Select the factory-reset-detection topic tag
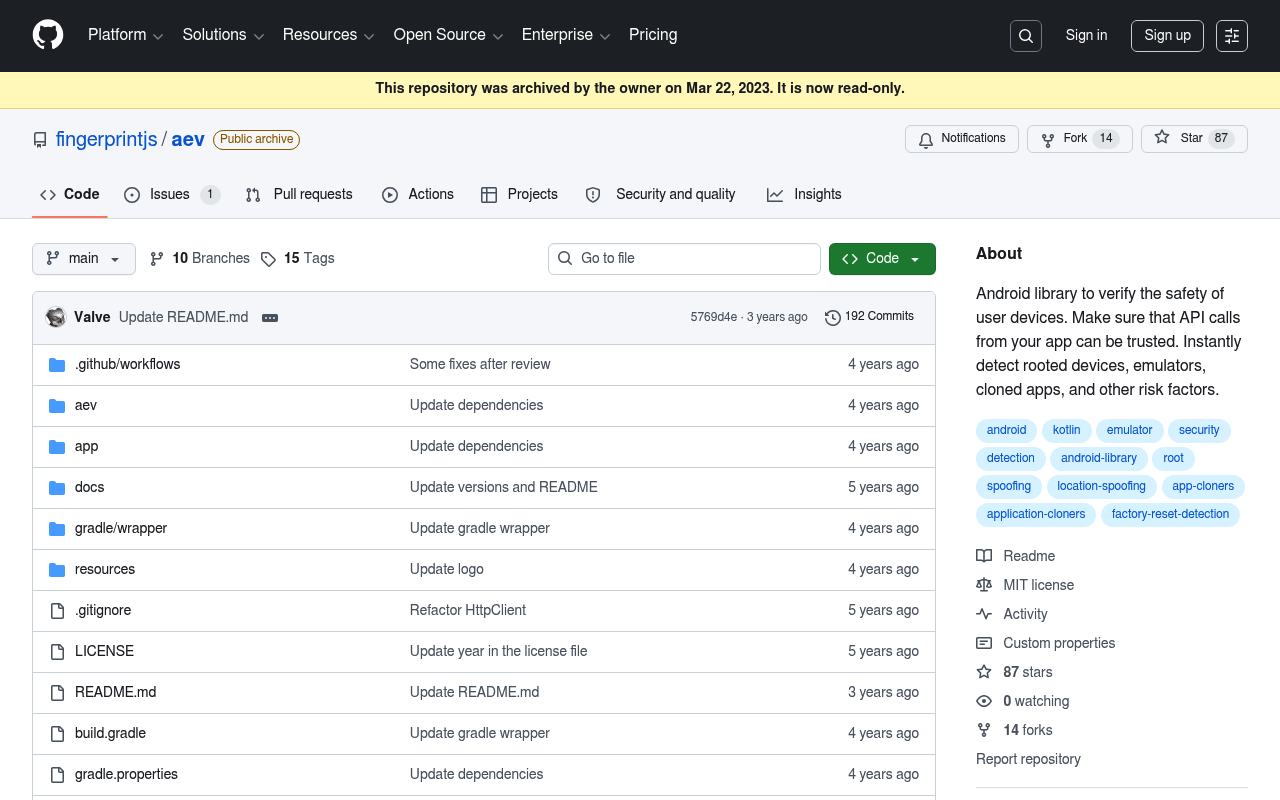 click(x=1170, y=515)
